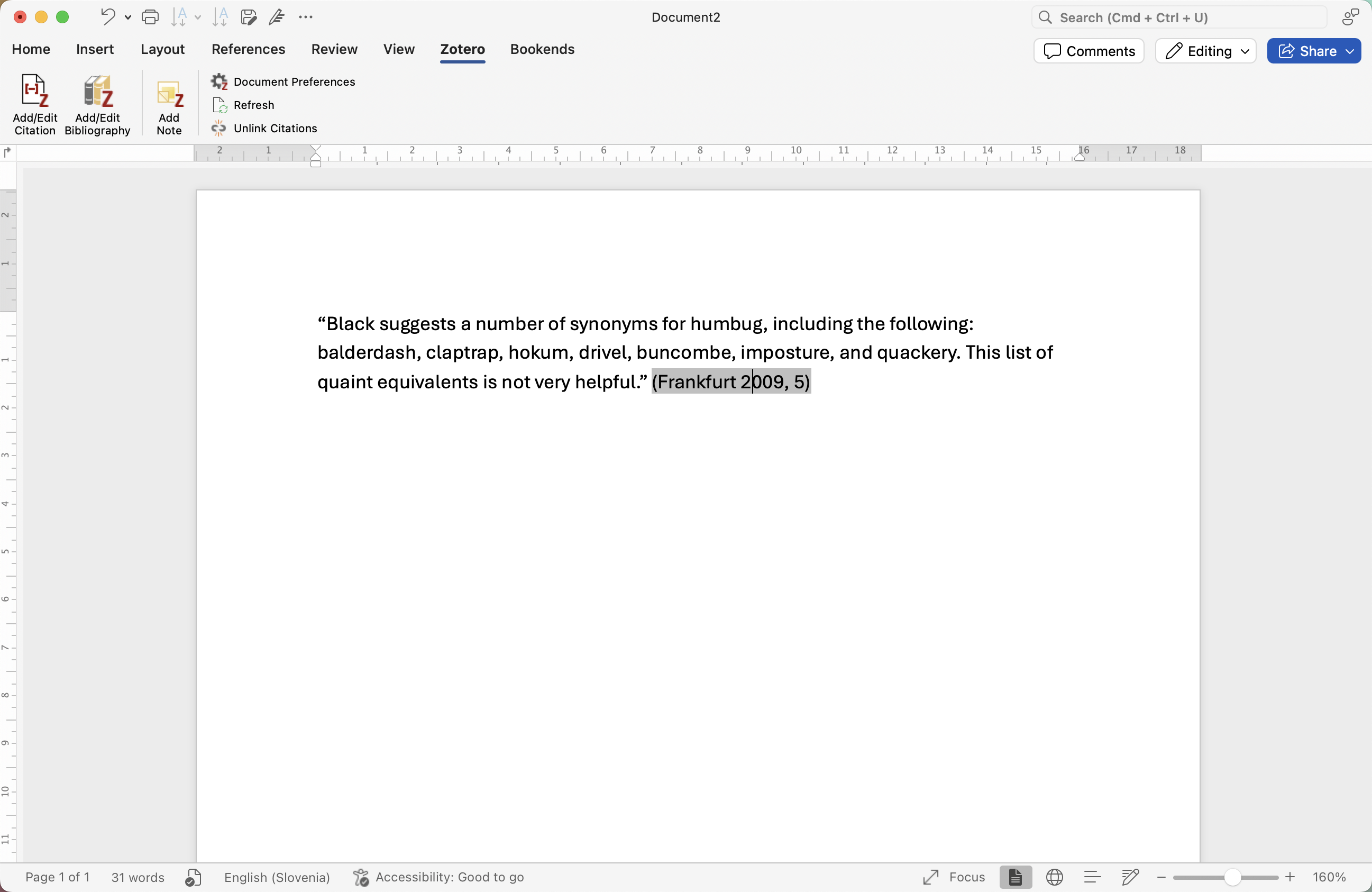This screenshot has width=1372, height=892.
Task: Open Zotero Document Preferences
Action: [283, 82]
